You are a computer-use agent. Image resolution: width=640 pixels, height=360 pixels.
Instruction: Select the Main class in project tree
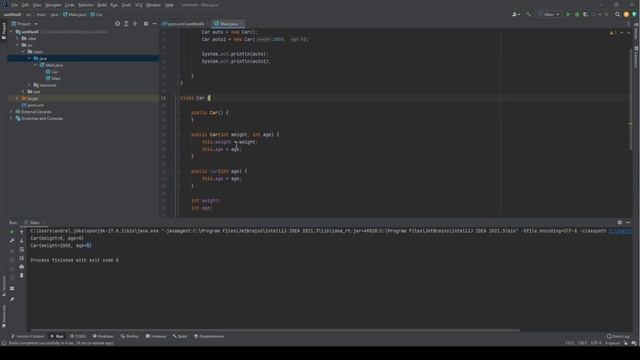click(53, 78)
